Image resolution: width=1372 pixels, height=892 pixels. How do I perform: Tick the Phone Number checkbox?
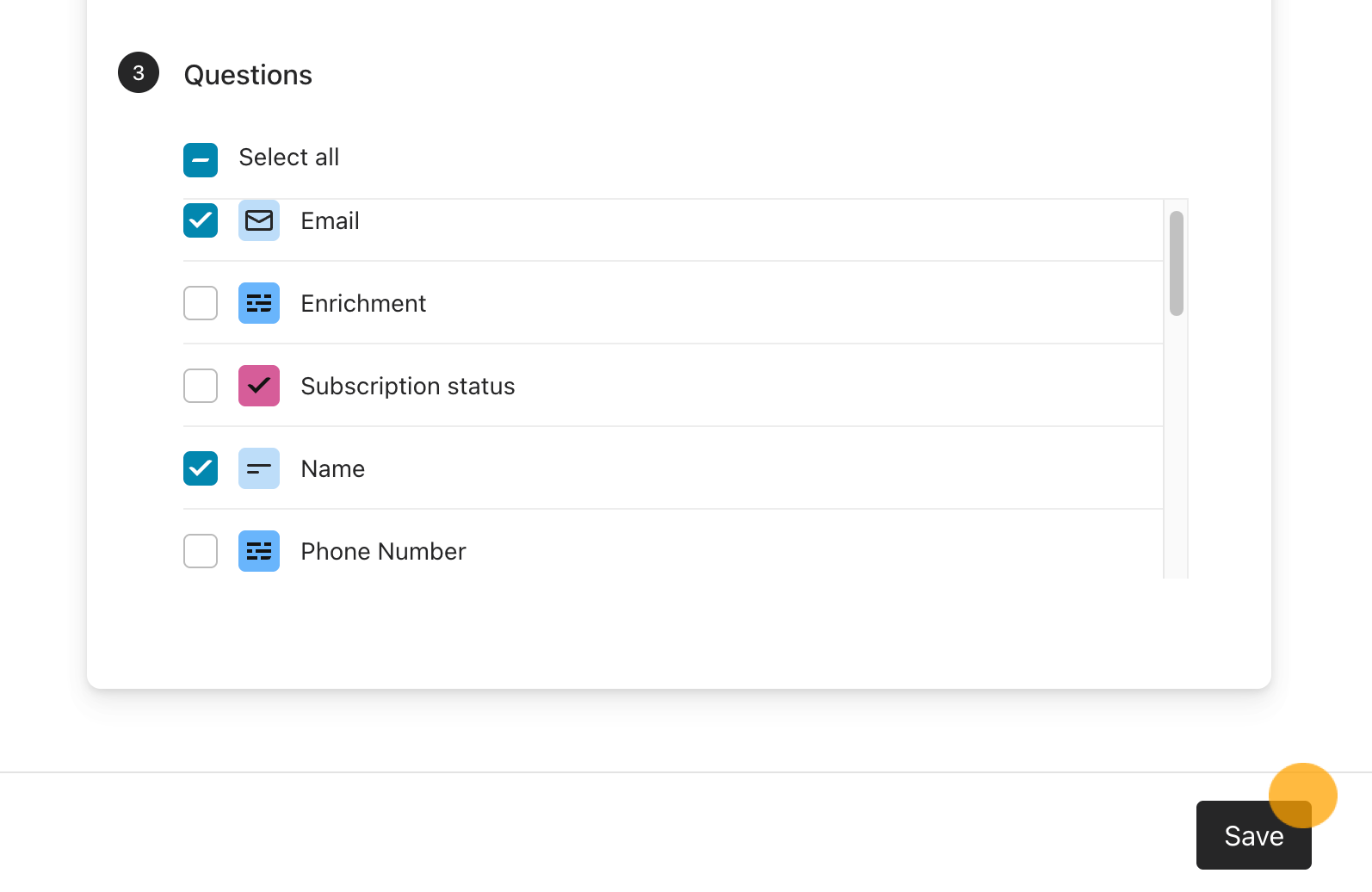click(x=201, y=551)
